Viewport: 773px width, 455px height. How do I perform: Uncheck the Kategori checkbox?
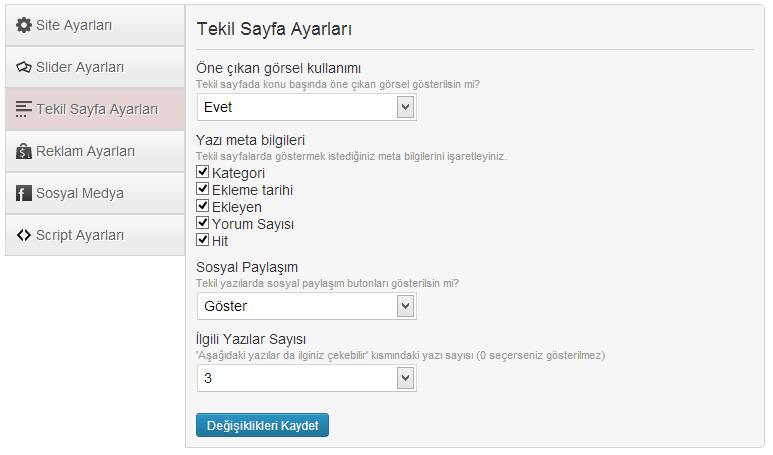[x=202, y=172]
